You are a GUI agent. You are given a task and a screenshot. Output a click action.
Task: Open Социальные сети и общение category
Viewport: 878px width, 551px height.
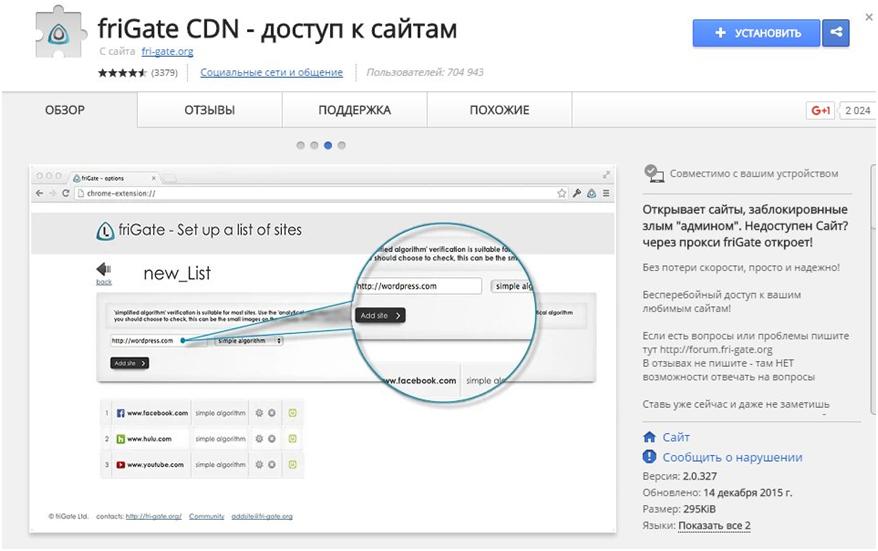point(272,72)
